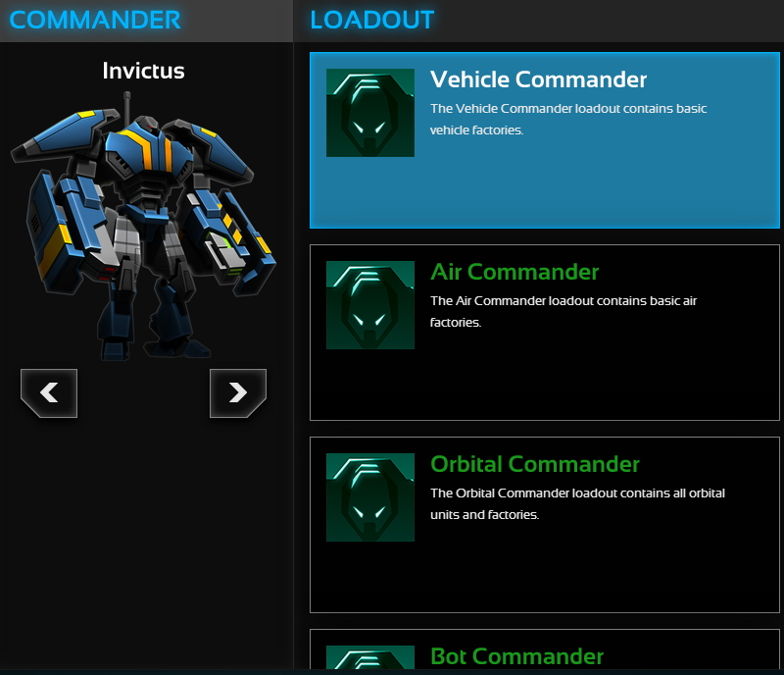This screenshot has height=675, width=784.
Task: Click the Invictus commander mech image
Action: pyautogui.click(x=143, y=225)
